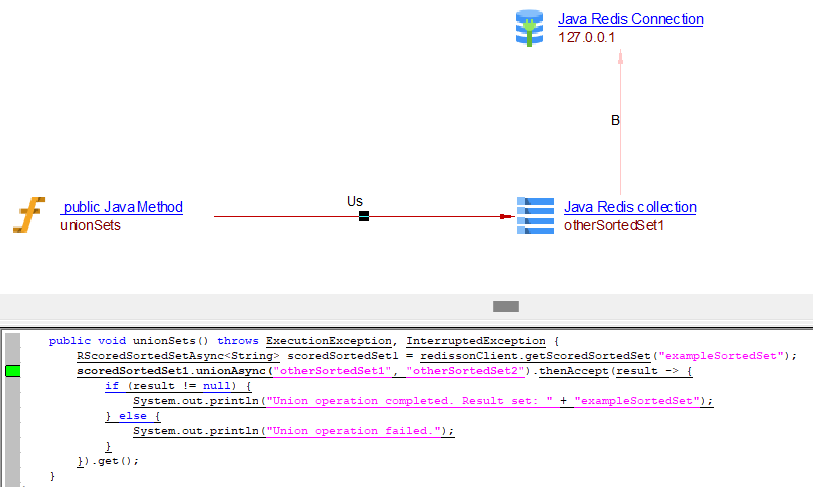Click the blue Java Redis collection icon
This screenshot has height=487, width=813.
click(535, 215)
